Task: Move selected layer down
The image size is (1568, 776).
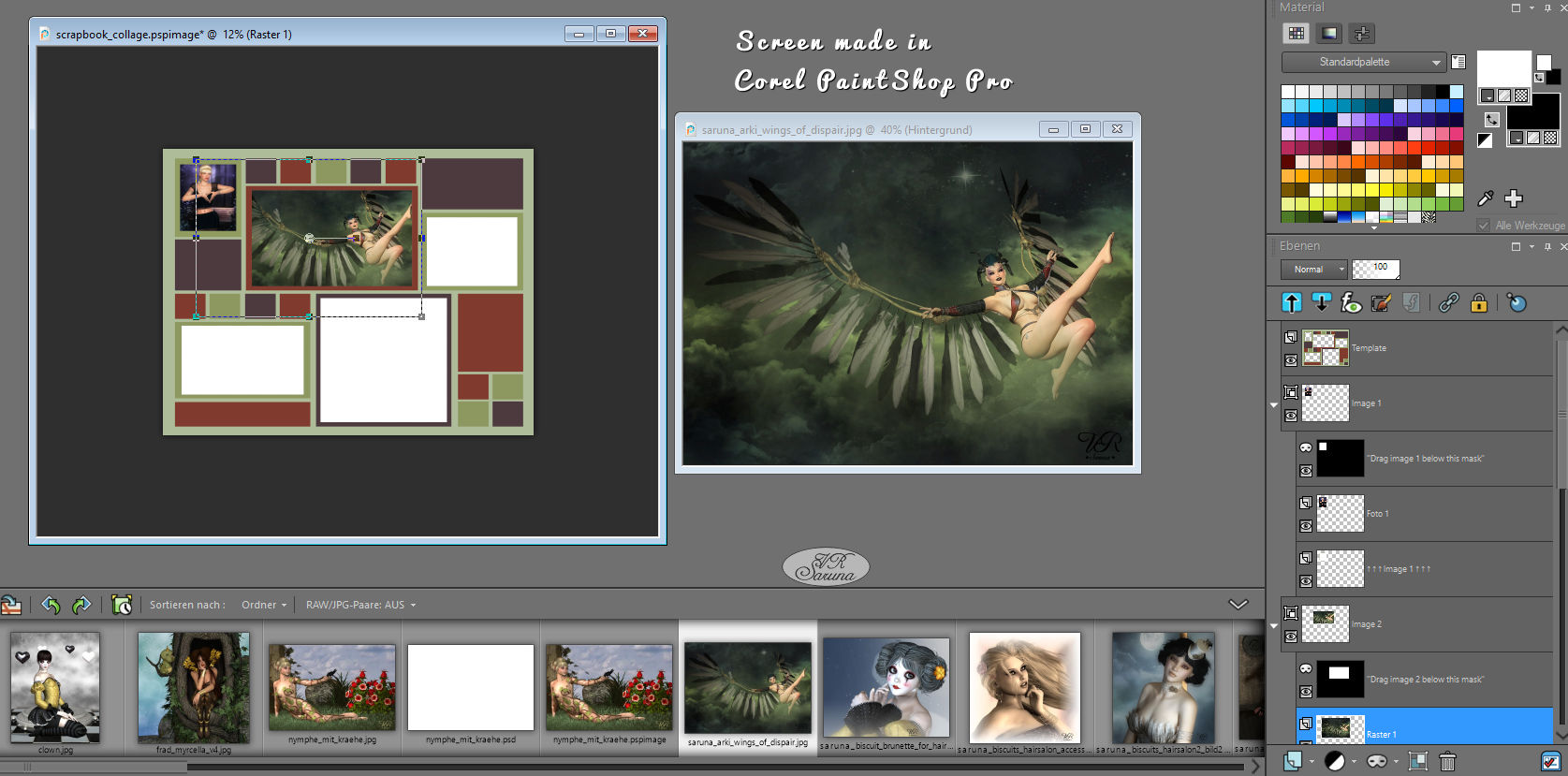Action: pos(1321,302)
